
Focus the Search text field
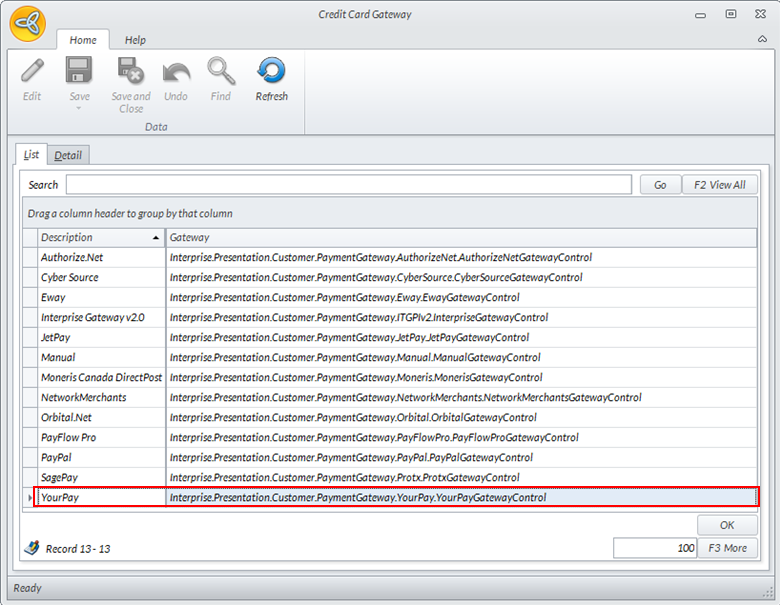348,185
